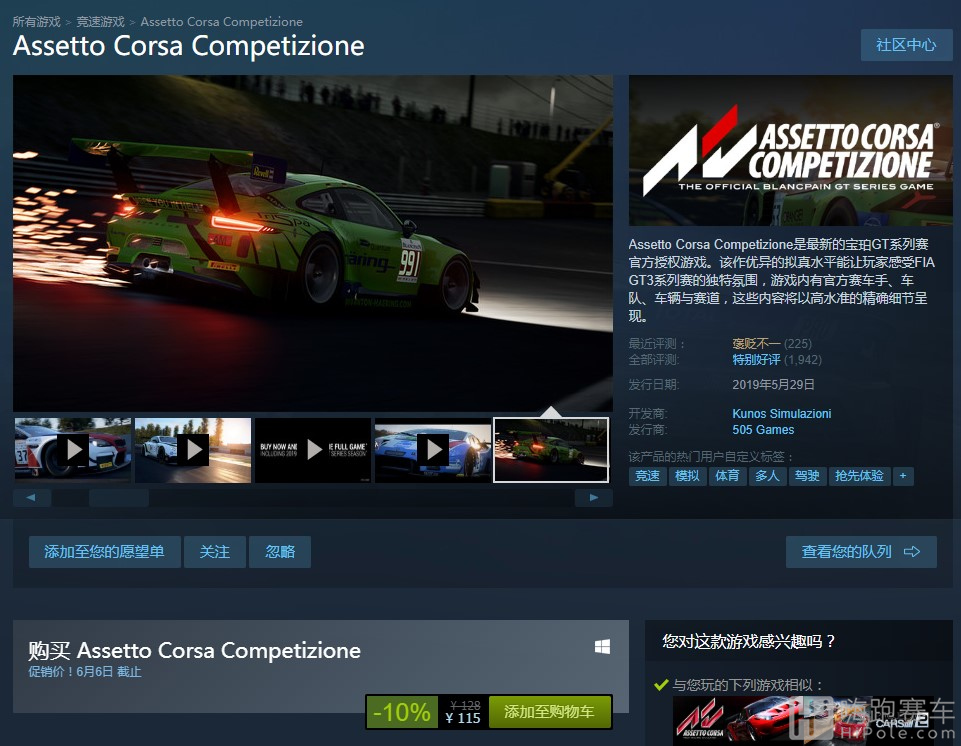Click the 您对这款游戏感兴趣吗？ heading

[x=749, y=642]
